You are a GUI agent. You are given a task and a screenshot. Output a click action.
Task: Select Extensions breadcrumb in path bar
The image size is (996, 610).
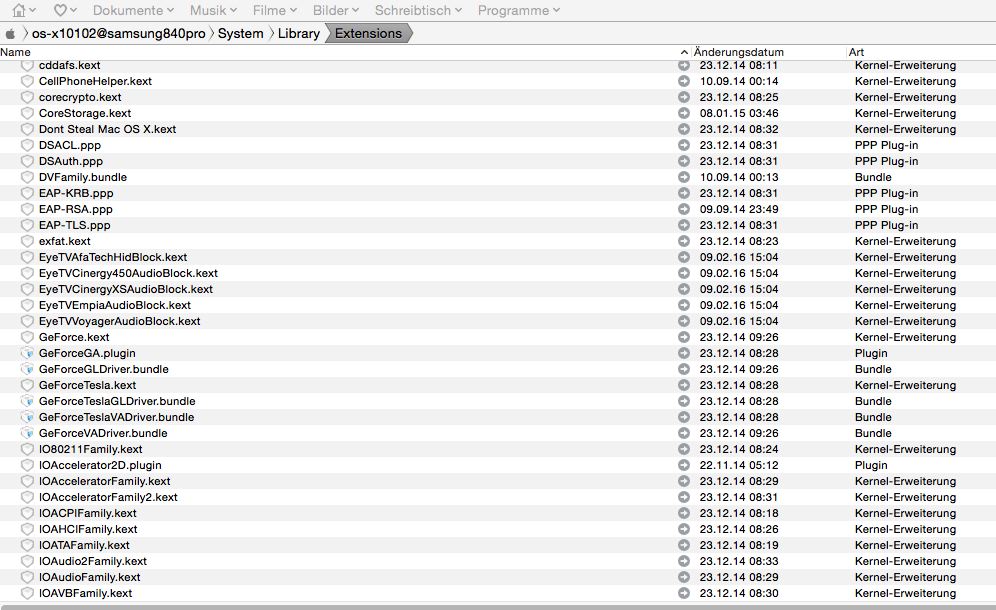click(x=368, y=34)
